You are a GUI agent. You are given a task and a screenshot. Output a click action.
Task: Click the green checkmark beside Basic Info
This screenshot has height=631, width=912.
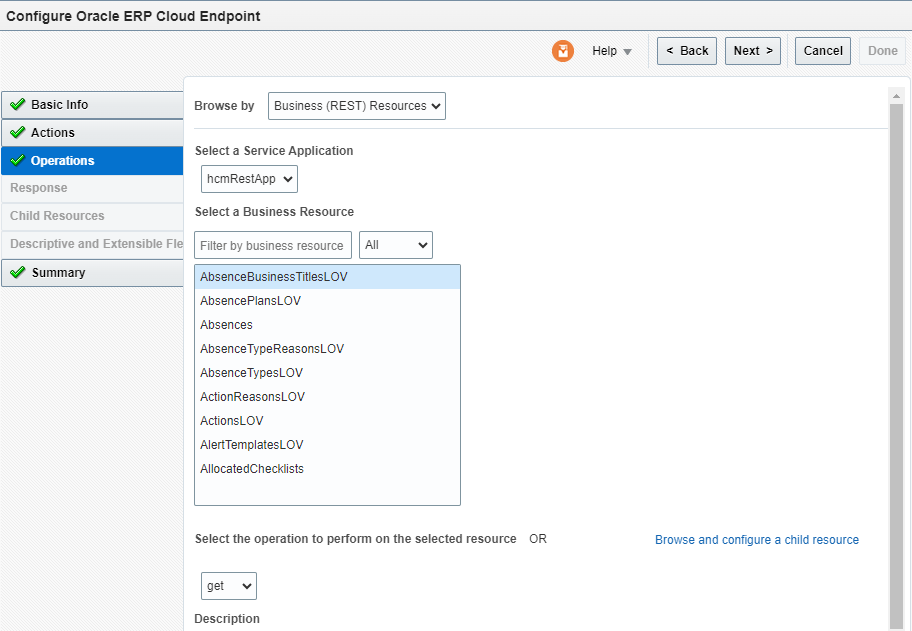17,104
